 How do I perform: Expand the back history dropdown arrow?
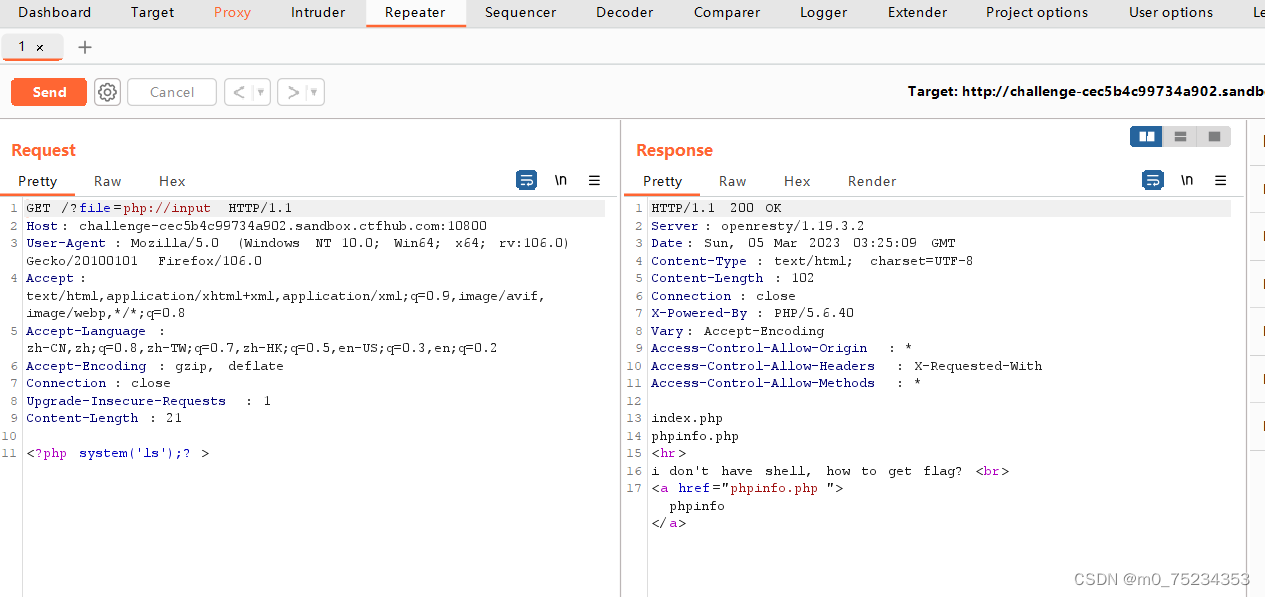coord(261,92)
